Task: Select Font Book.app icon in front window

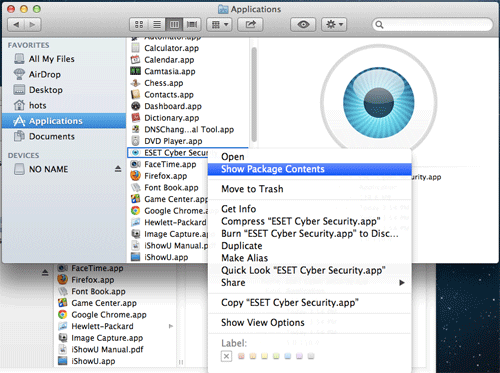Action: 135,187
